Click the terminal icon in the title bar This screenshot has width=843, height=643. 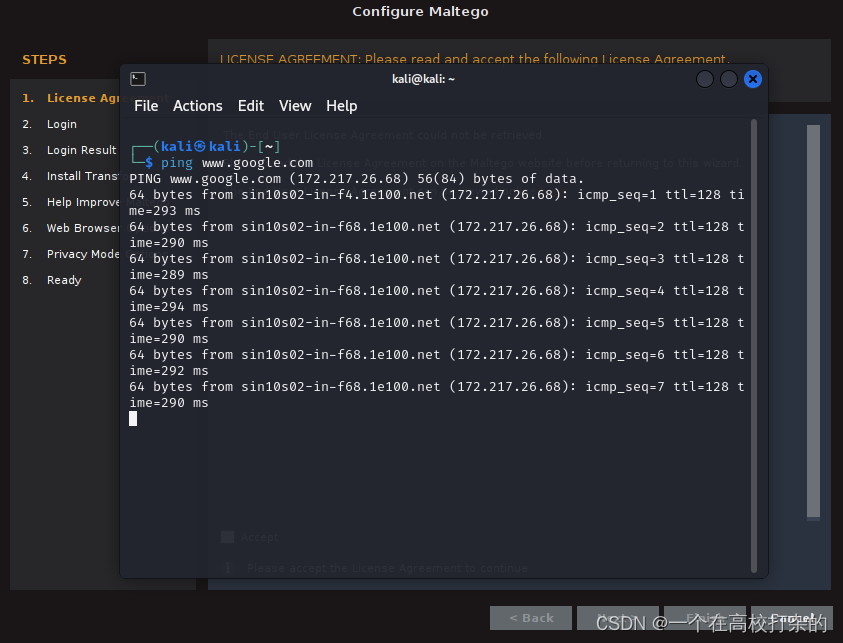point(138,79)
